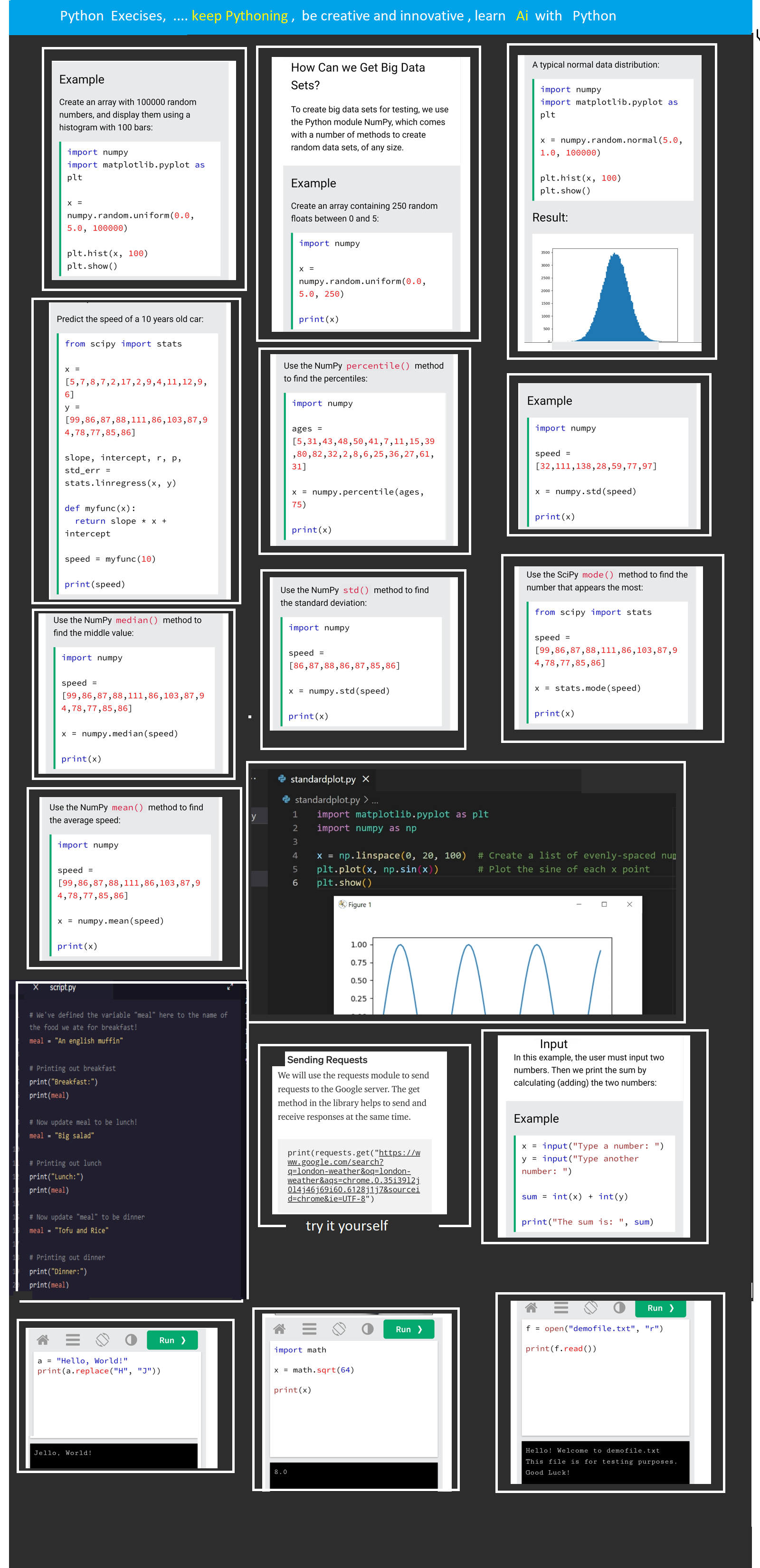Select the script.py tab label
Viewport: 760px width, 1568px height.
coord(63,987)
